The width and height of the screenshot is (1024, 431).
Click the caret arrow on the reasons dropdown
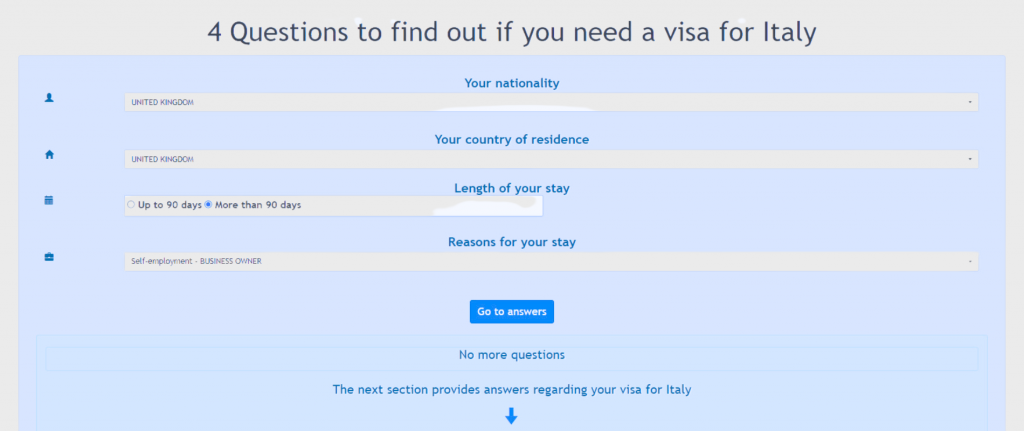(970, 262)
